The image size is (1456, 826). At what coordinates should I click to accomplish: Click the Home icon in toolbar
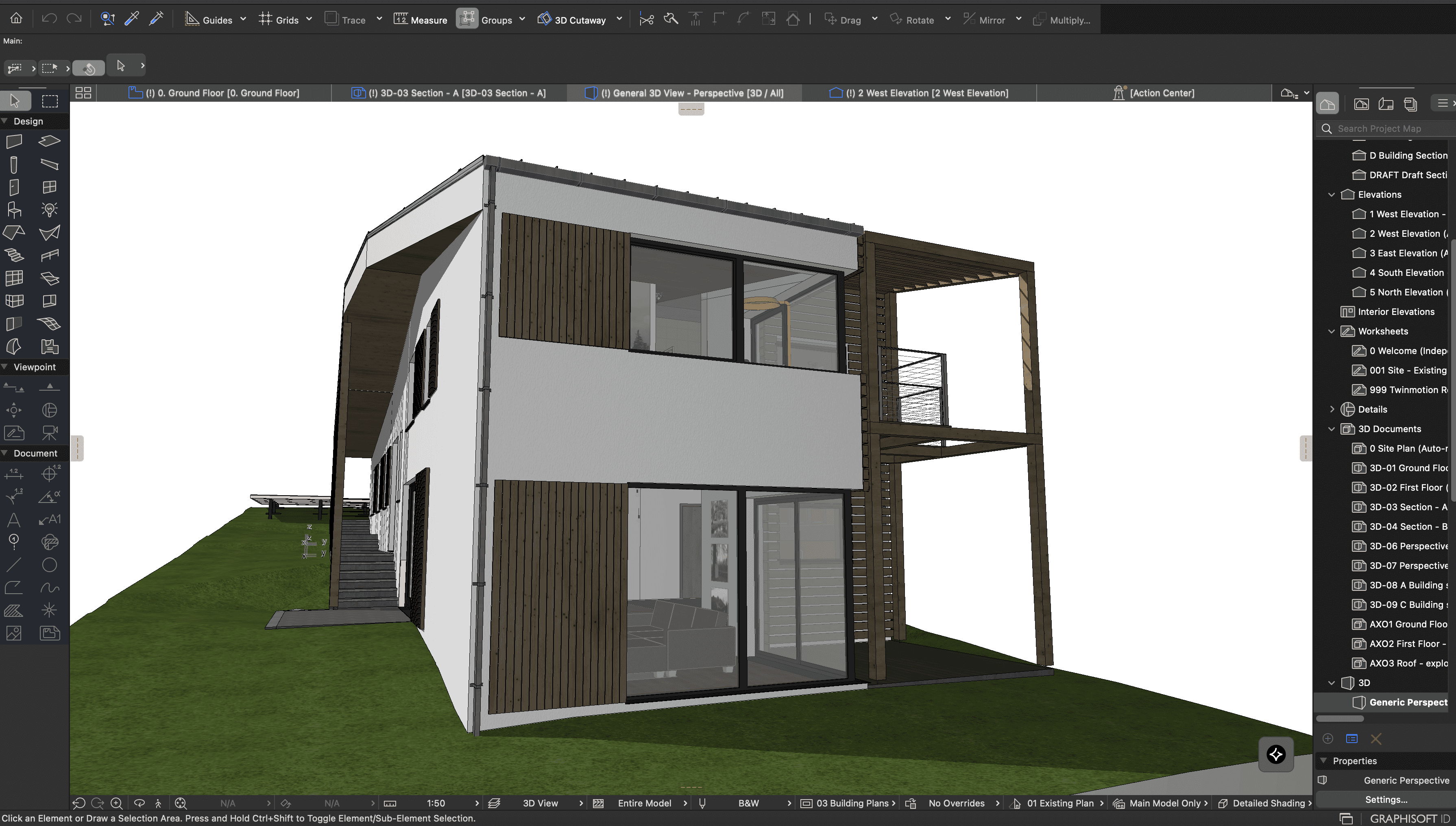point(16,19)
